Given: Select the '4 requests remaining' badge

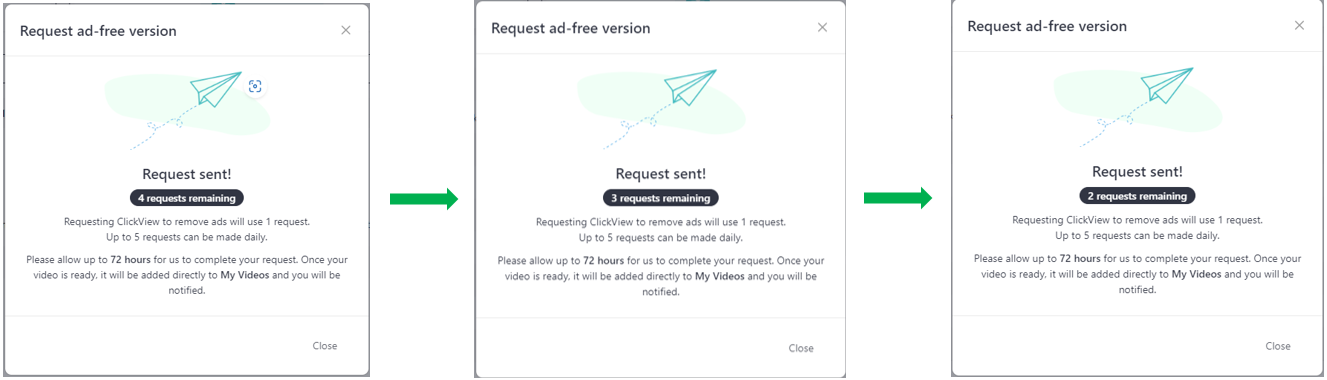Looking at the screenshot, I should click(187, 198).
